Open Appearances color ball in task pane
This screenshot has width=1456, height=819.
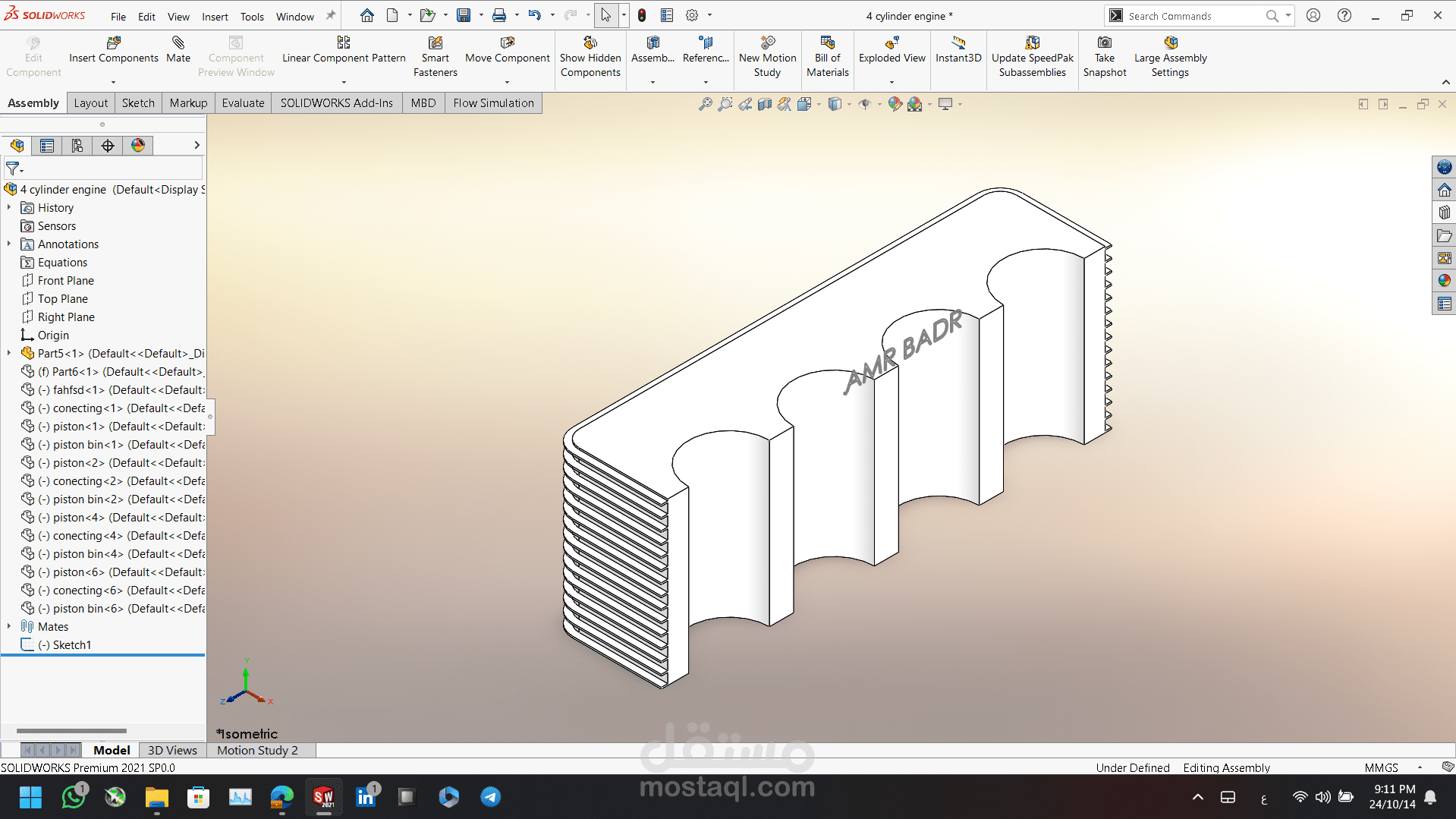(x=1444, y=281)
